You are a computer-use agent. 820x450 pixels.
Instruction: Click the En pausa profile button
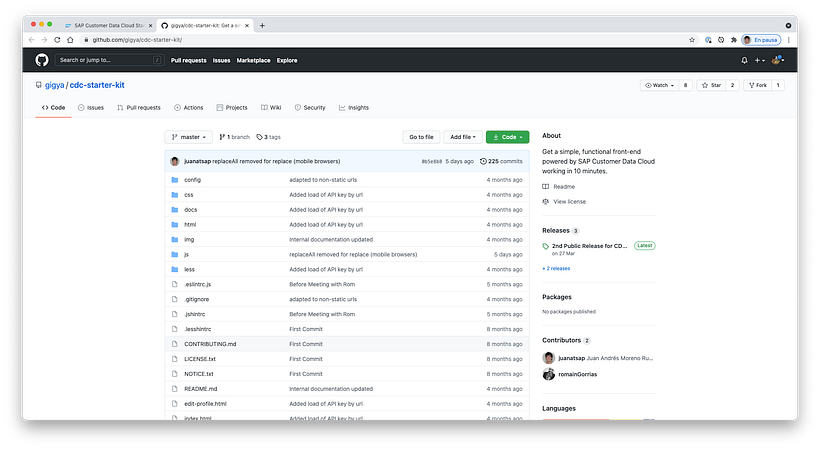(761, 40)
